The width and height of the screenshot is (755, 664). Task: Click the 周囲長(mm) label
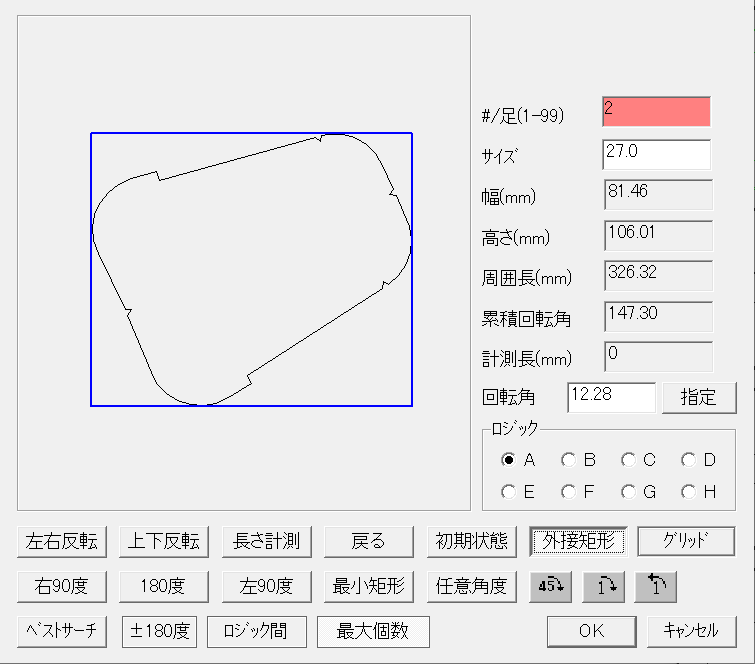click(526, 278)
